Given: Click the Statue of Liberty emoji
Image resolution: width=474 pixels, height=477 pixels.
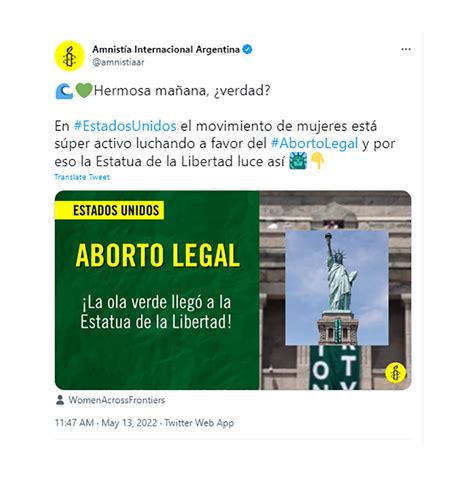Looking at the screenshot, I should 298,161.
